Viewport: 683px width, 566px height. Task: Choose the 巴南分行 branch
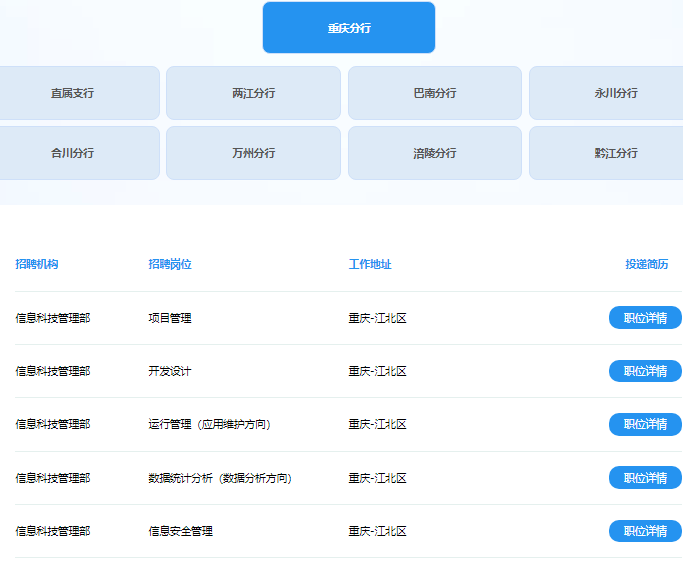tap(434, 93)
